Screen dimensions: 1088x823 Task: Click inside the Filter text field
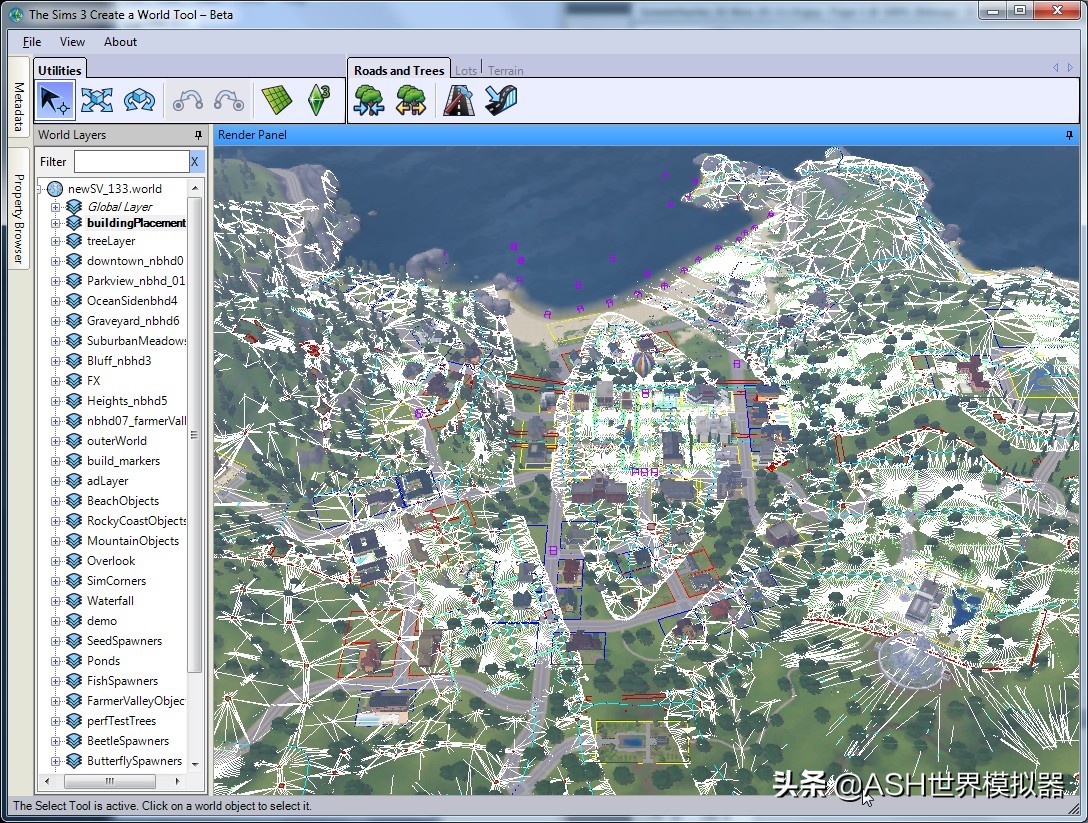click(131, 162)
